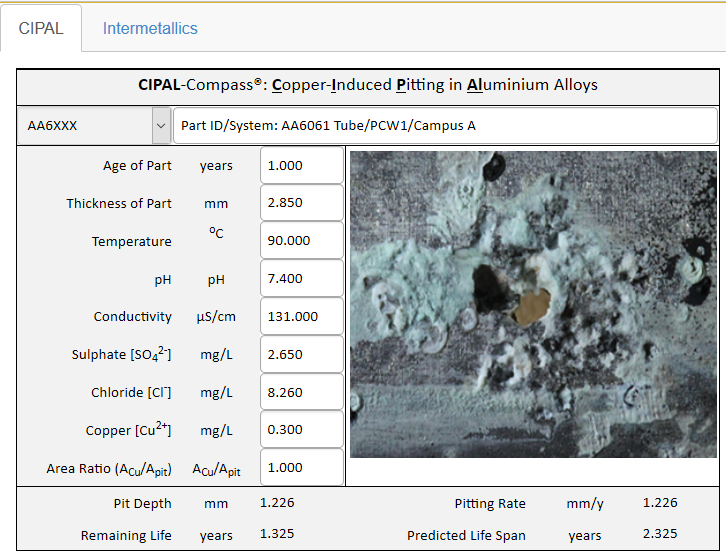Click the pH value field

coord(301,279)
